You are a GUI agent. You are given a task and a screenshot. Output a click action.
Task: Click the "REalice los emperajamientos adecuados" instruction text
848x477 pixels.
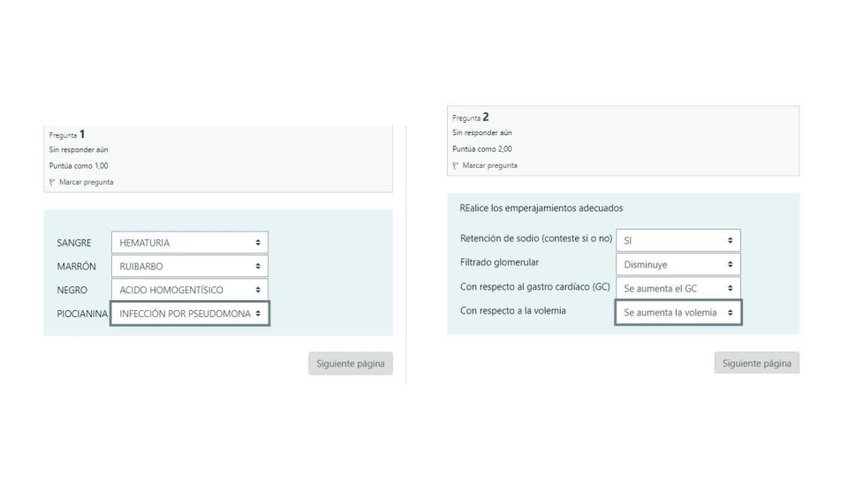point(541,208)
